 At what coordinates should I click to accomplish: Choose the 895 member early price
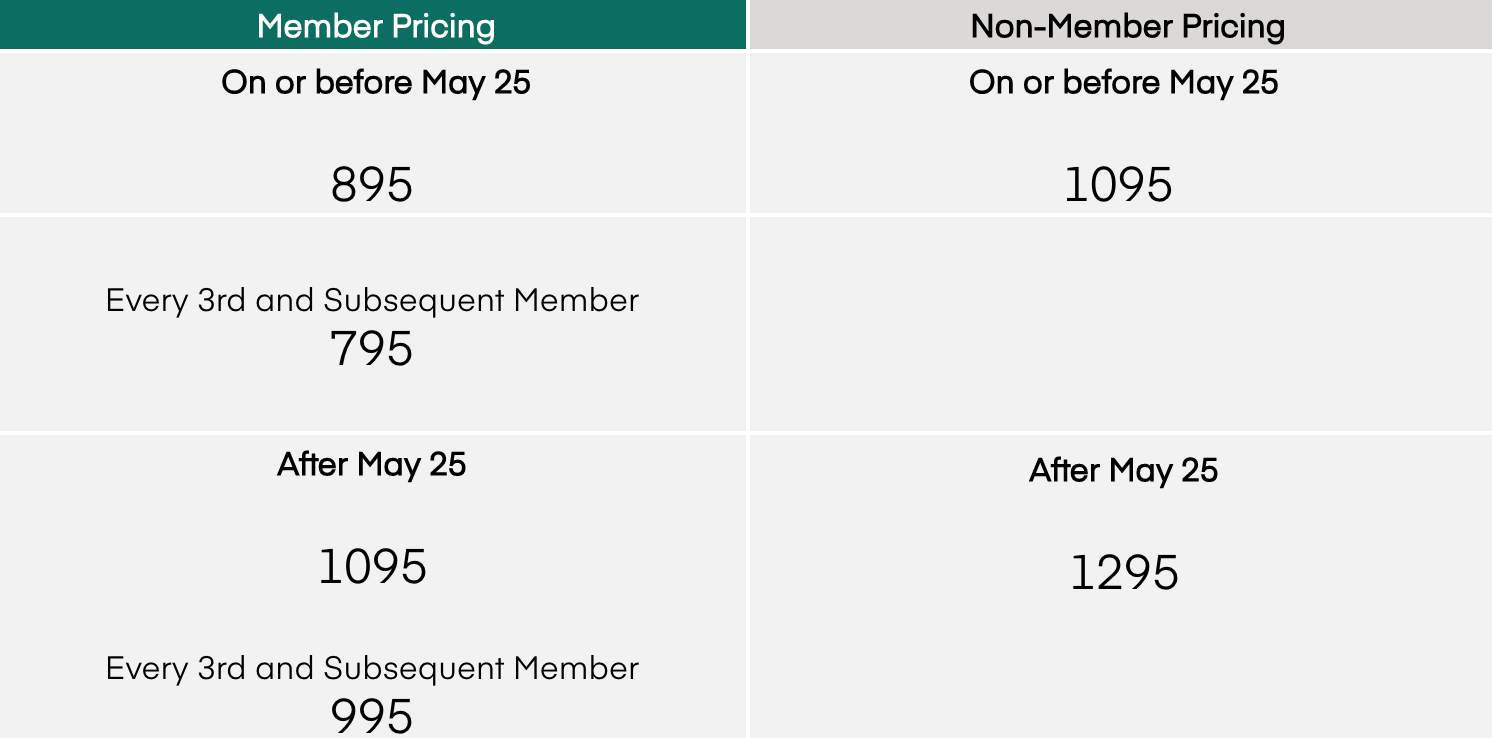coord(372,185)
